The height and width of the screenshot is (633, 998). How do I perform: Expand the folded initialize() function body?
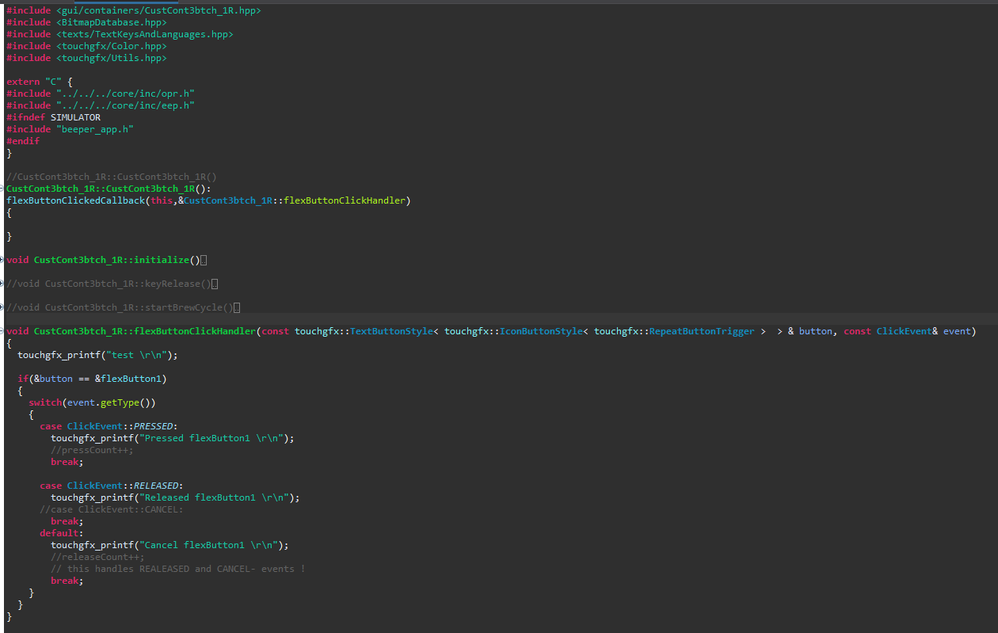coord(204,260)
